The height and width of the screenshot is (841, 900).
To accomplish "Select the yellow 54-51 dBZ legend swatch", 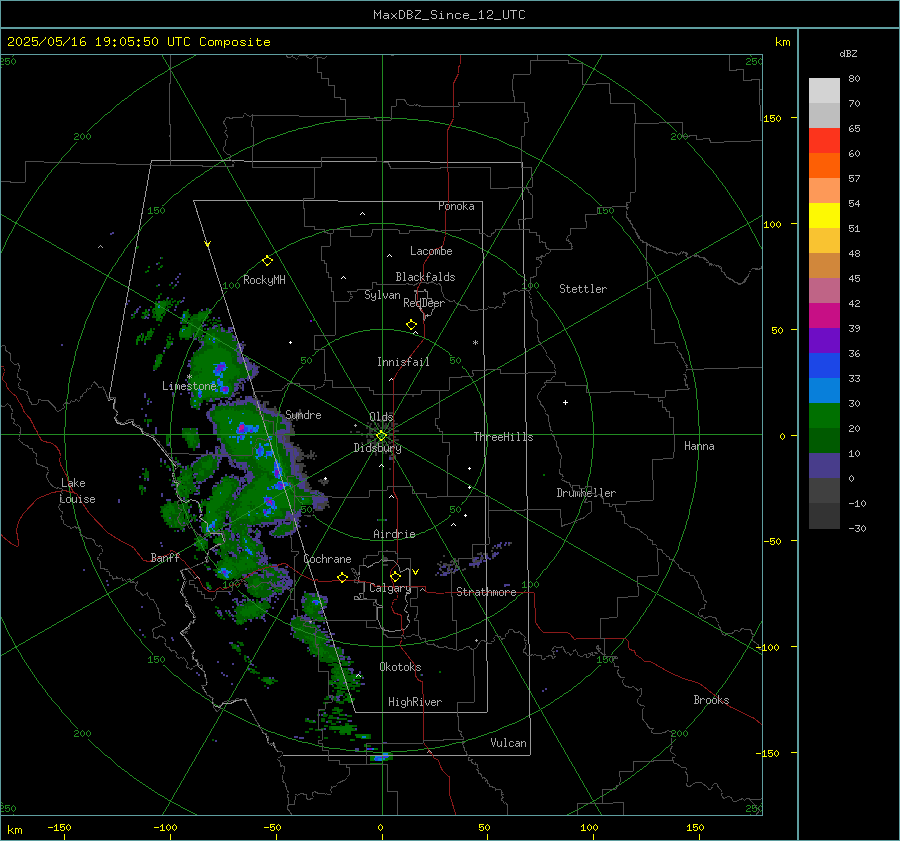I will coord(824,215).
